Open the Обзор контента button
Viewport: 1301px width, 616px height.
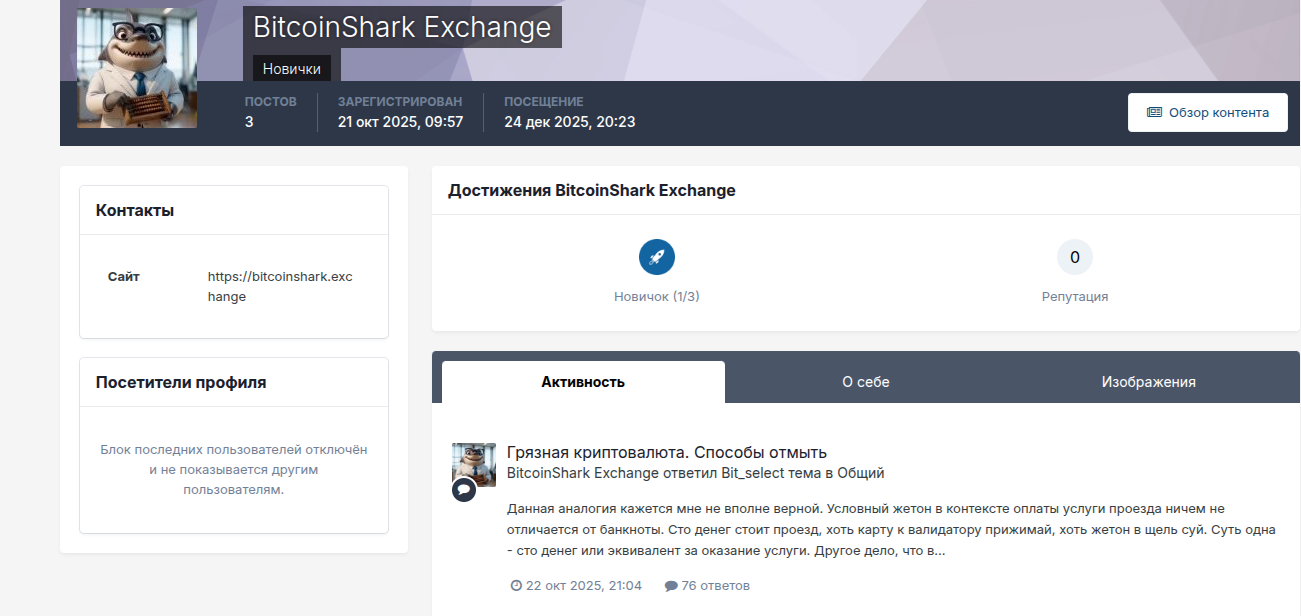point(1207,113)
